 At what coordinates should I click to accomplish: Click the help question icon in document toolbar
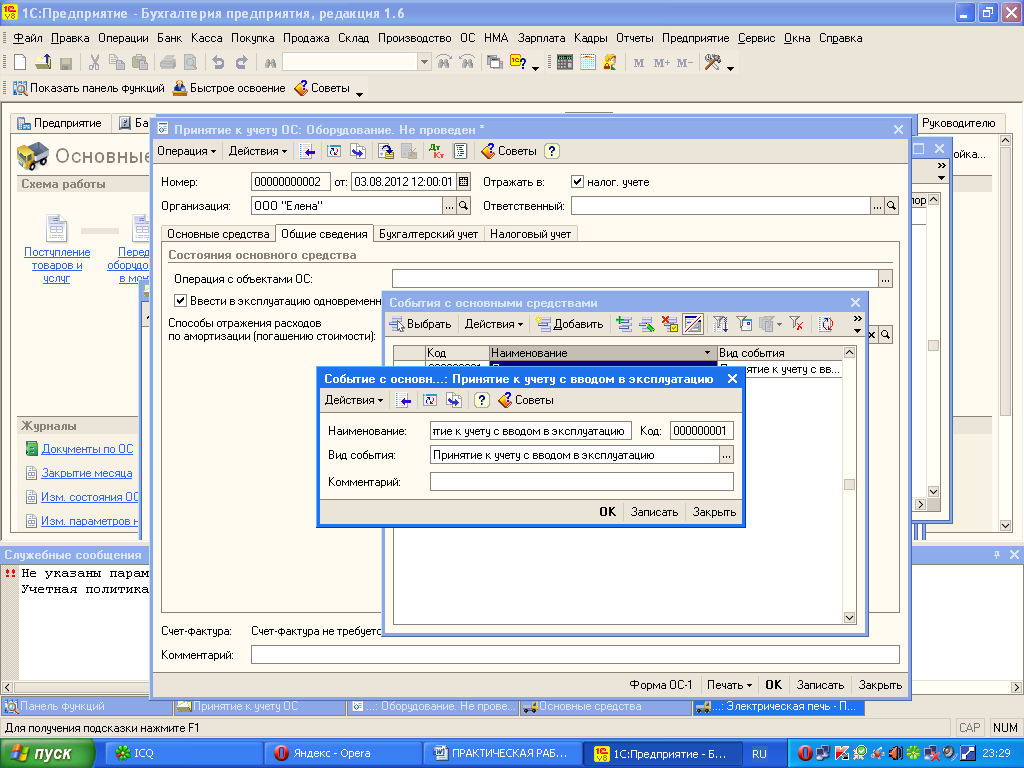[x=552, y=152]
